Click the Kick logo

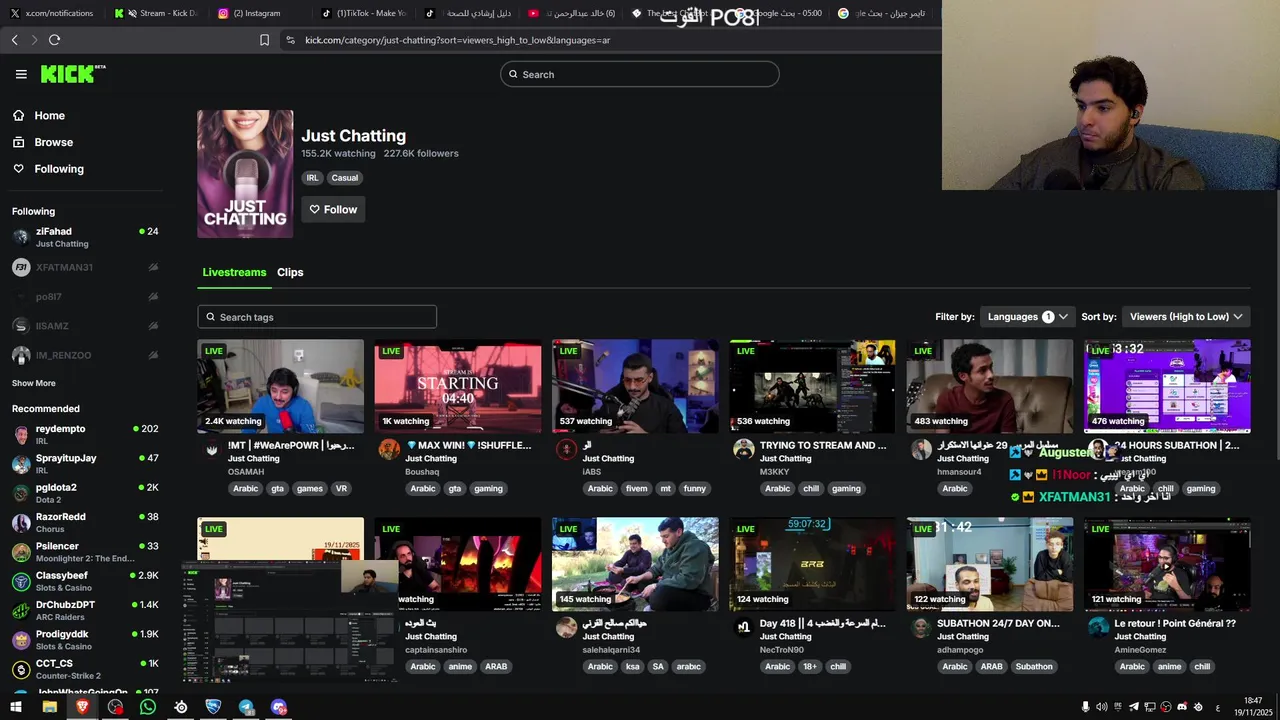[x=73, y=74]
